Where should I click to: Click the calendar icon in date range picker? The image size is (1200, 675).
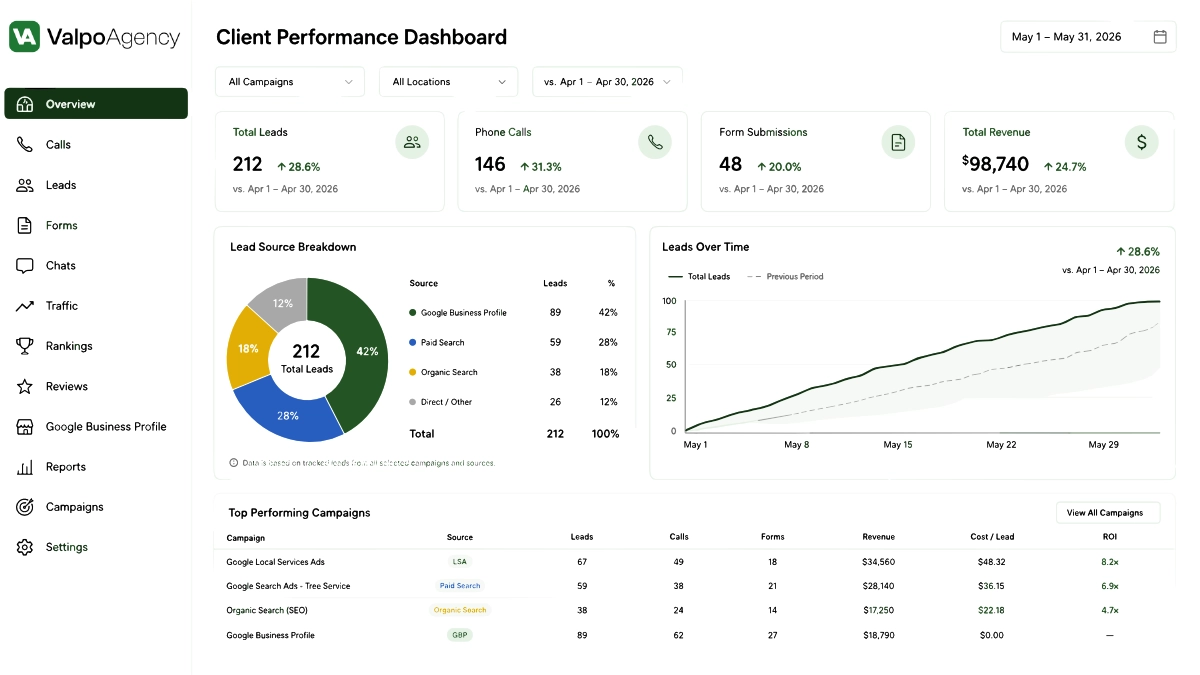pos(1160,37)
